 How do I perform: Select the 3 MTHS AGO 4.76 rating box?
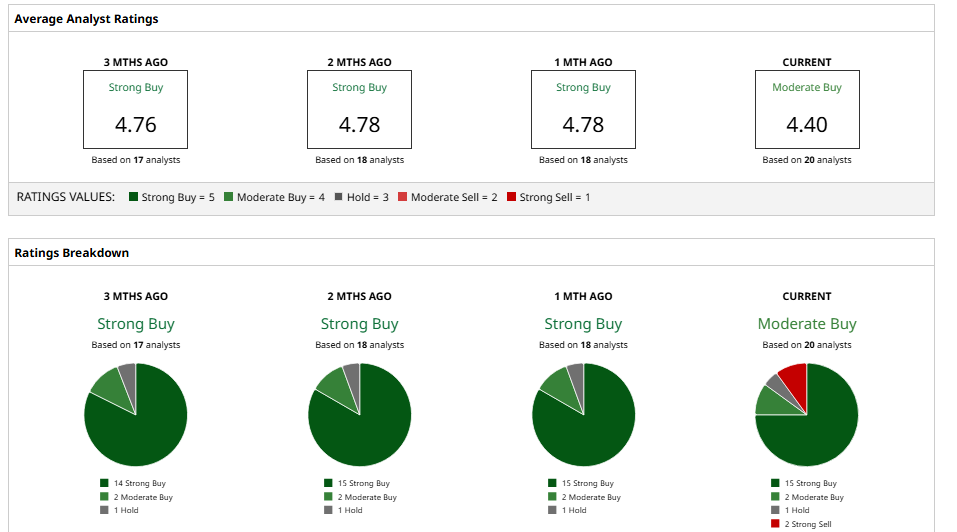point(136,109)
